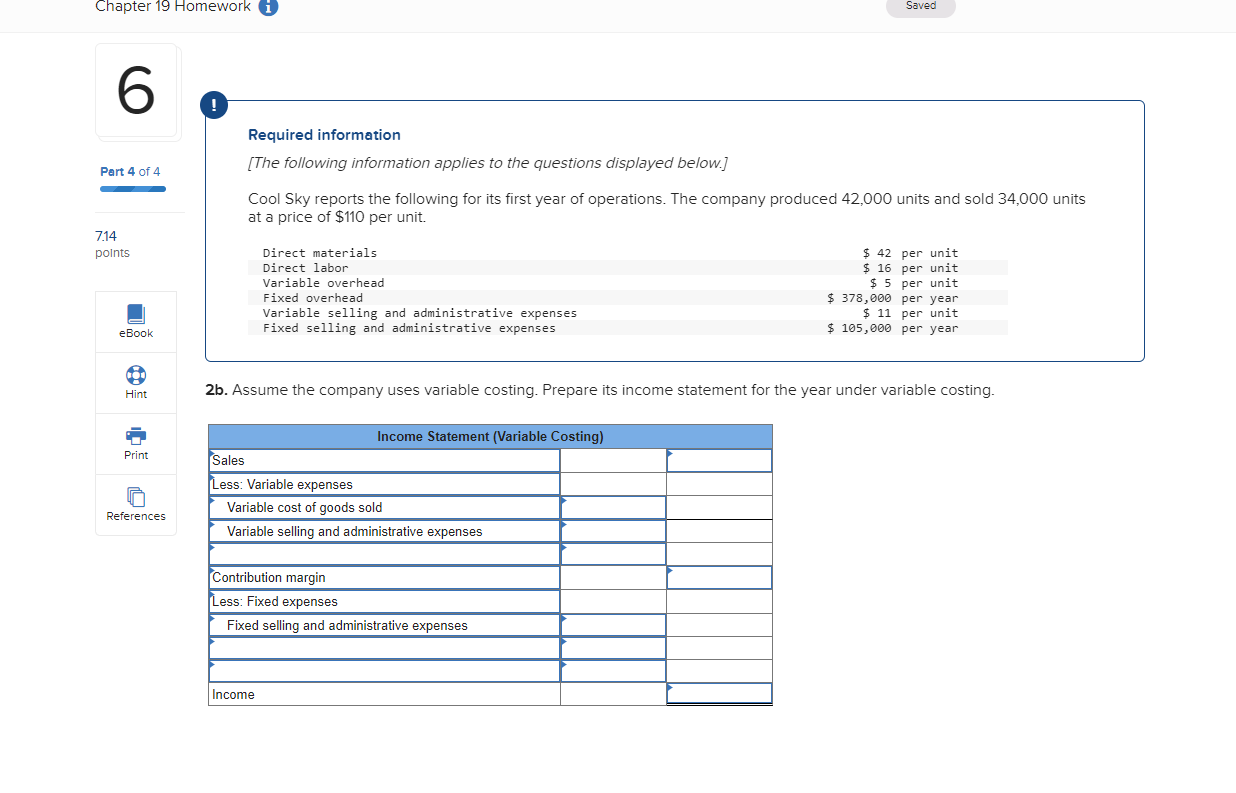This screenshot has width=1236, height=793.
Task: Open the Less: Variable expenses label dropdown
Action: pyautogui.click(x=384, y=484)
